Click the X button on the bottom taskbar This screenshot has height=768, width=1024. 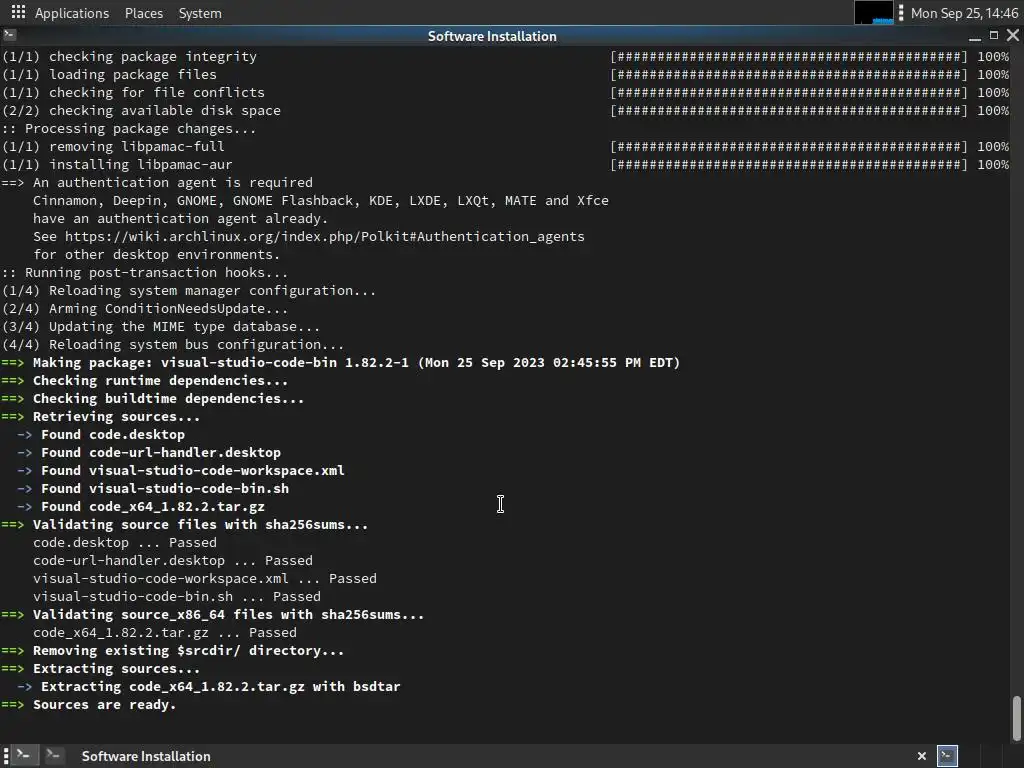pos(921,756)
